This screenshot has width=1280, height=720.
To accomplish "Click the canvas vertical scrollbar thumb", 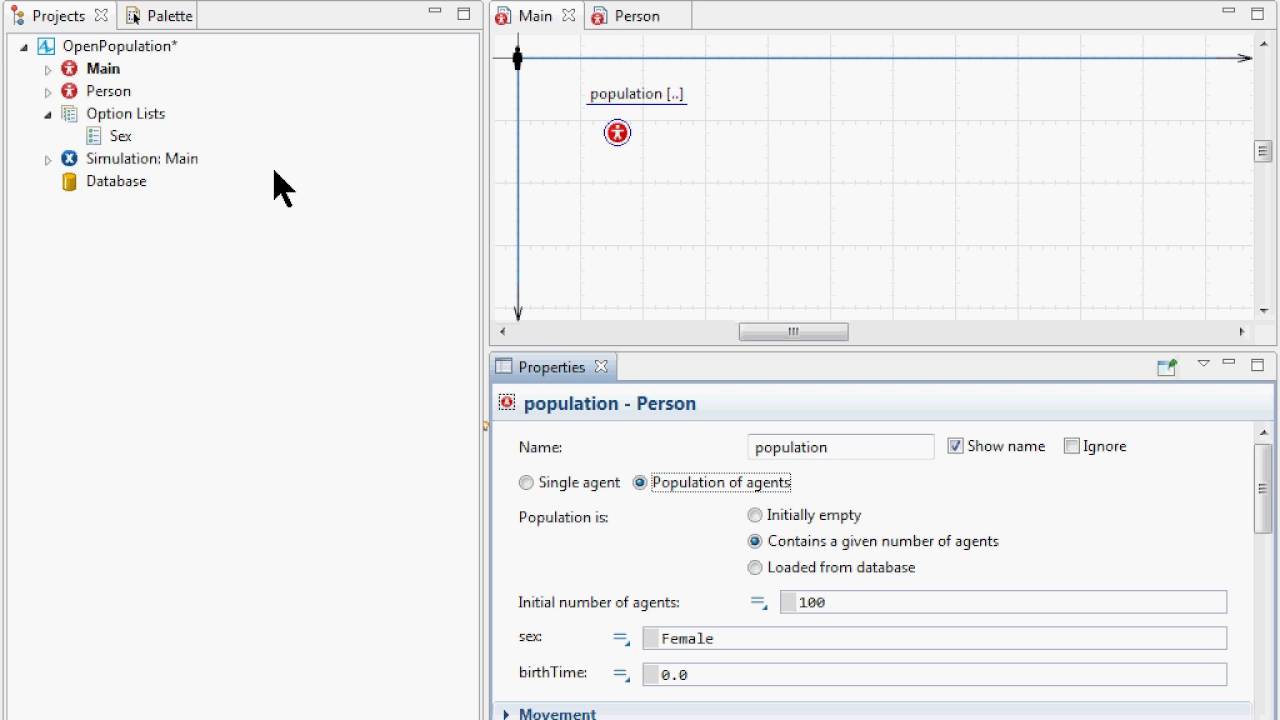I will coord(1263,151).
